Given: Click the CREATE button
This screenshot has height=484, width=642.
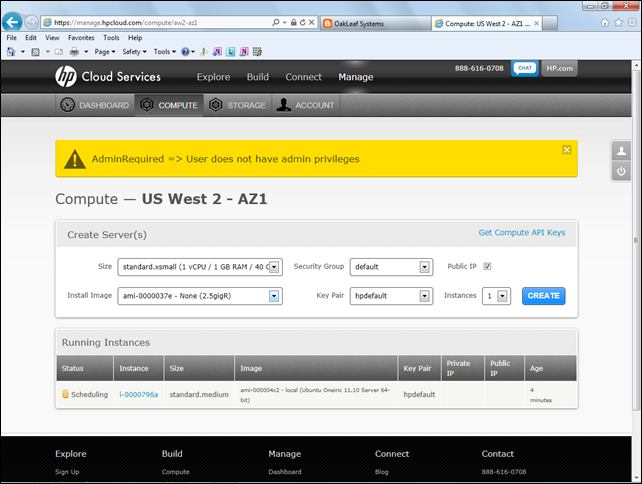Looking at the screenshot, I should point(543,296).
